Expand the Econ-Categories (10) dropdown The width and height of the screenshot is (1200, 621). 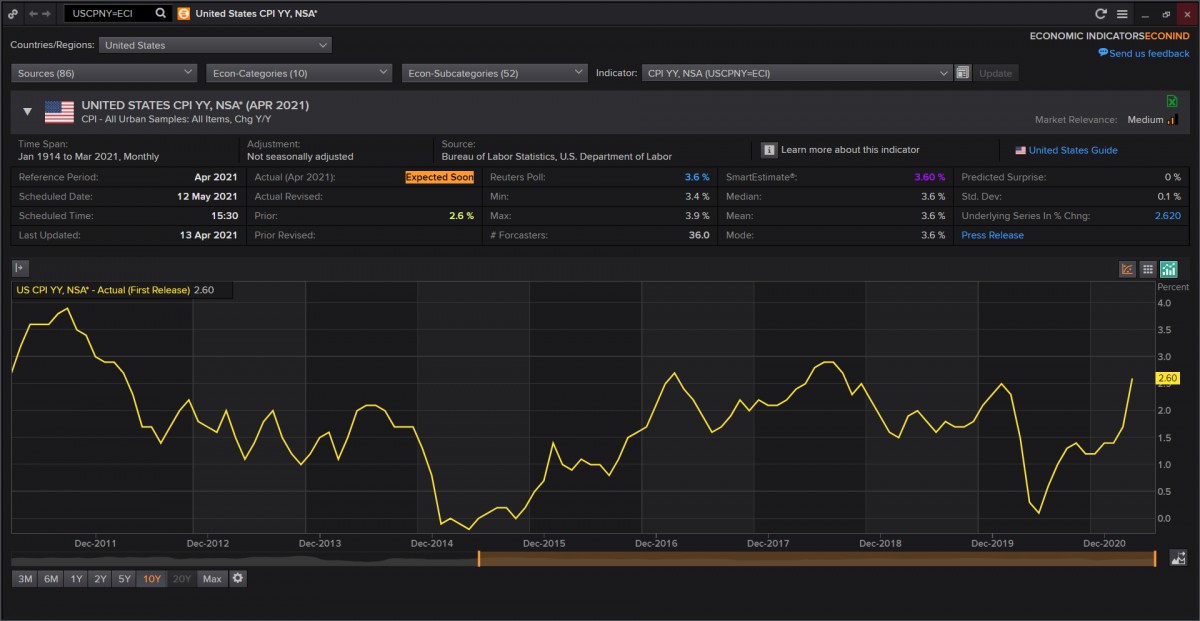299,73
